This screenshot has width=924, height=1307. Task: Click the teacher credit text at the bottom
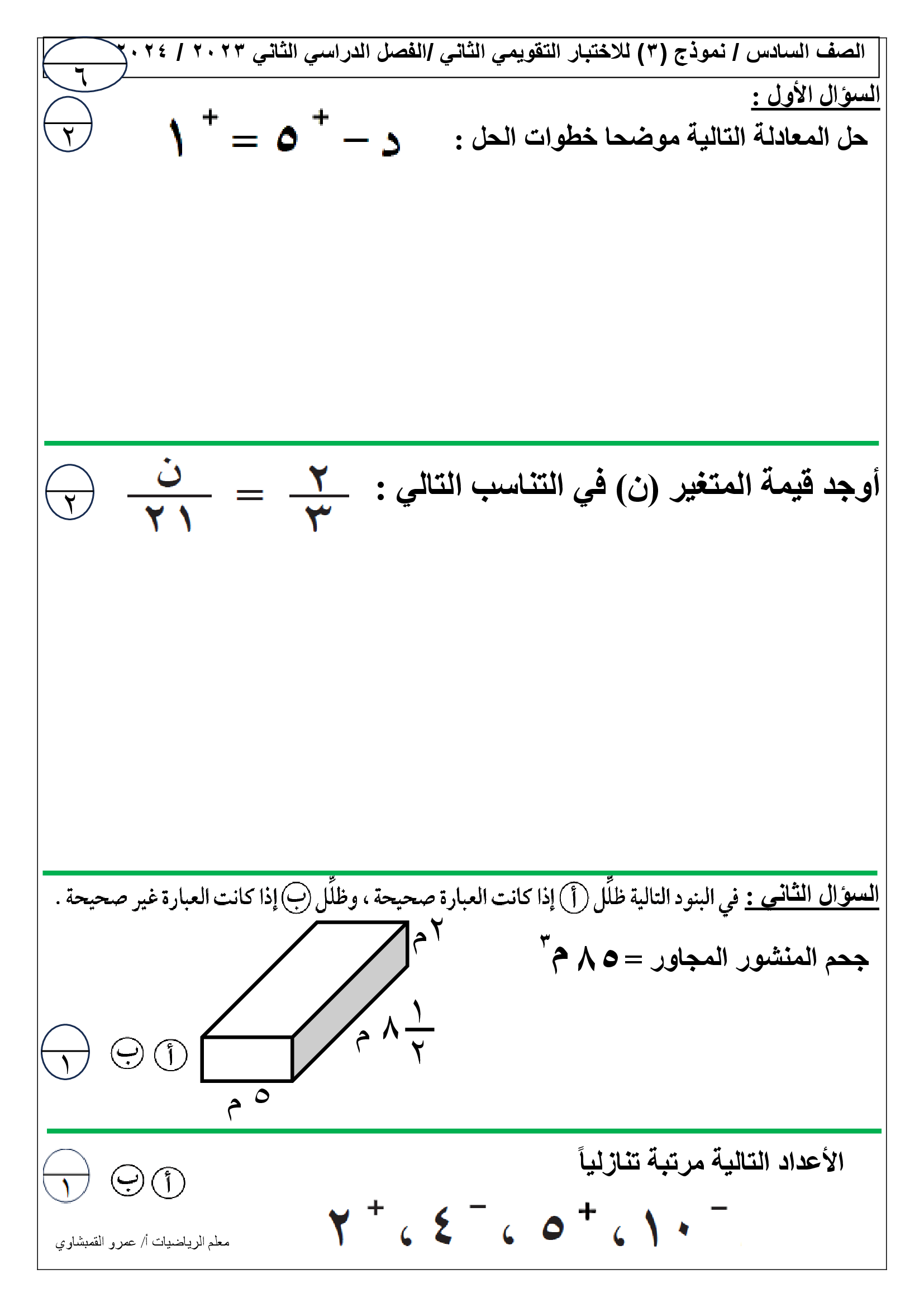[142, 1242]
